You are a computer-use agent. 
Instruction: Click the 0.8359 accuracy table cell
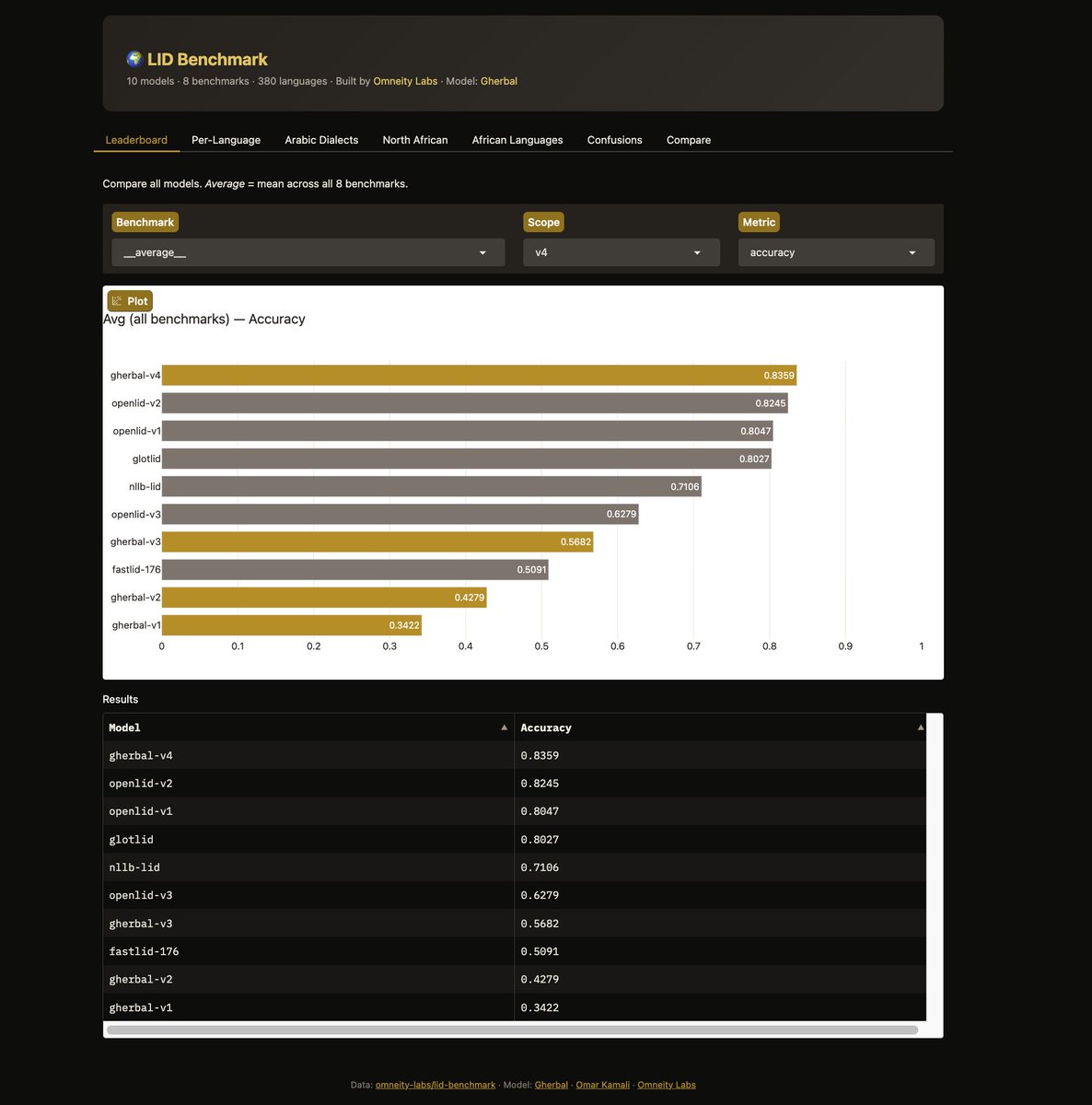pyautogui.click(x=720, y=756)
